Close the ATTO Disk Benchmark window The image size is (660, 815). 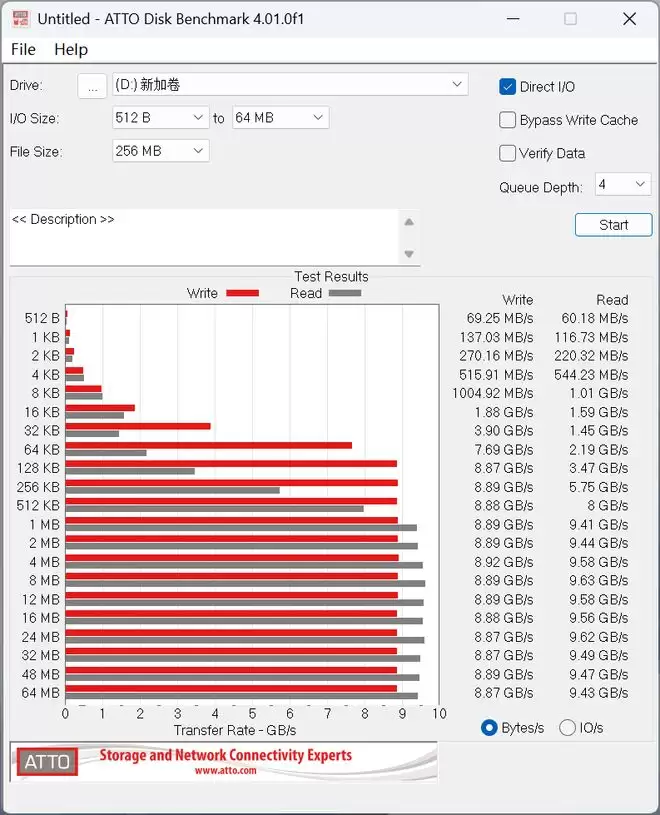pyautogui.click(x=629, y=19)
